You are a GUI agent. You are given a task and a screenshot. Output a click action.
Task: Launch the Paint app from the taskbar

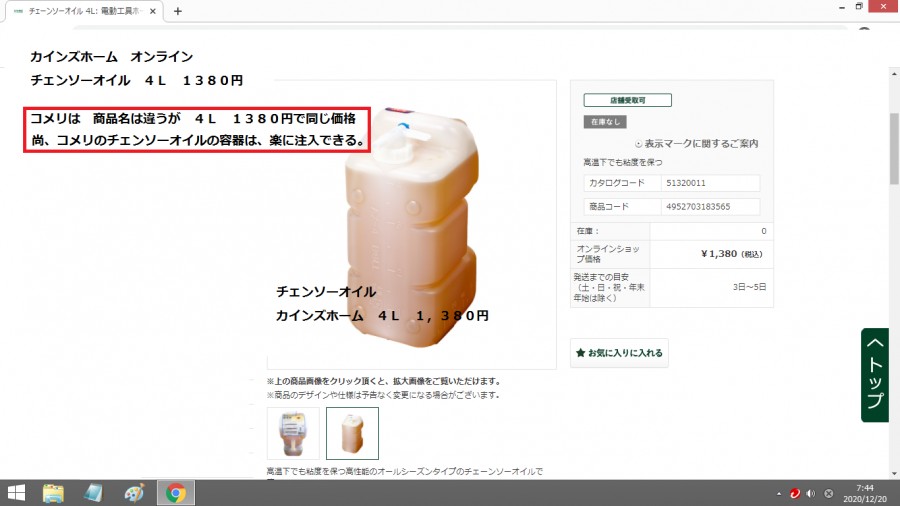click(134, 493)
